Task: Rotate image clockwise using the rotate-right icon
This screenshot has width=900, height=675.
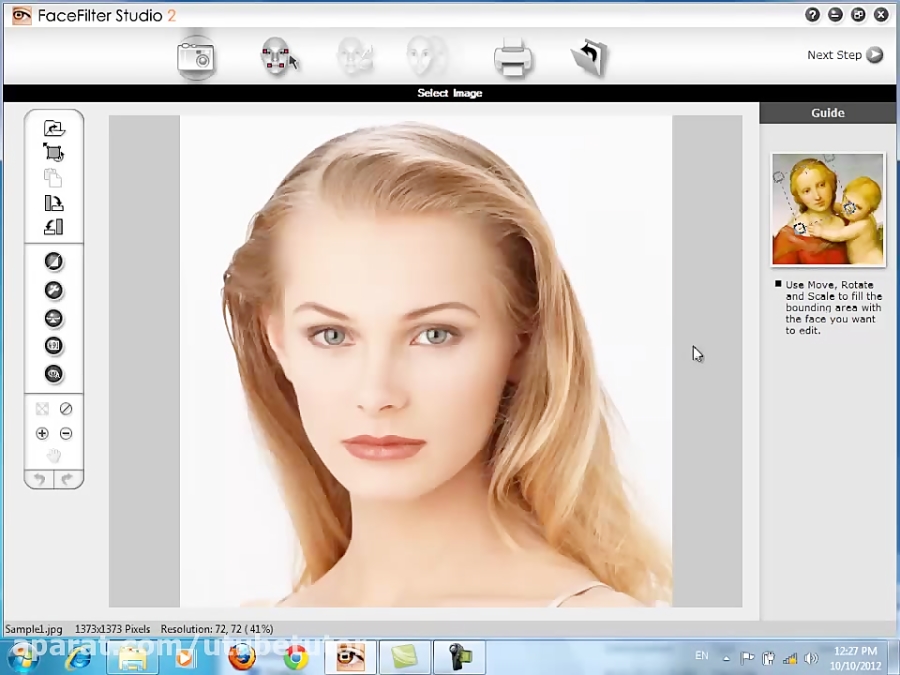Action: tap(54, 203)
